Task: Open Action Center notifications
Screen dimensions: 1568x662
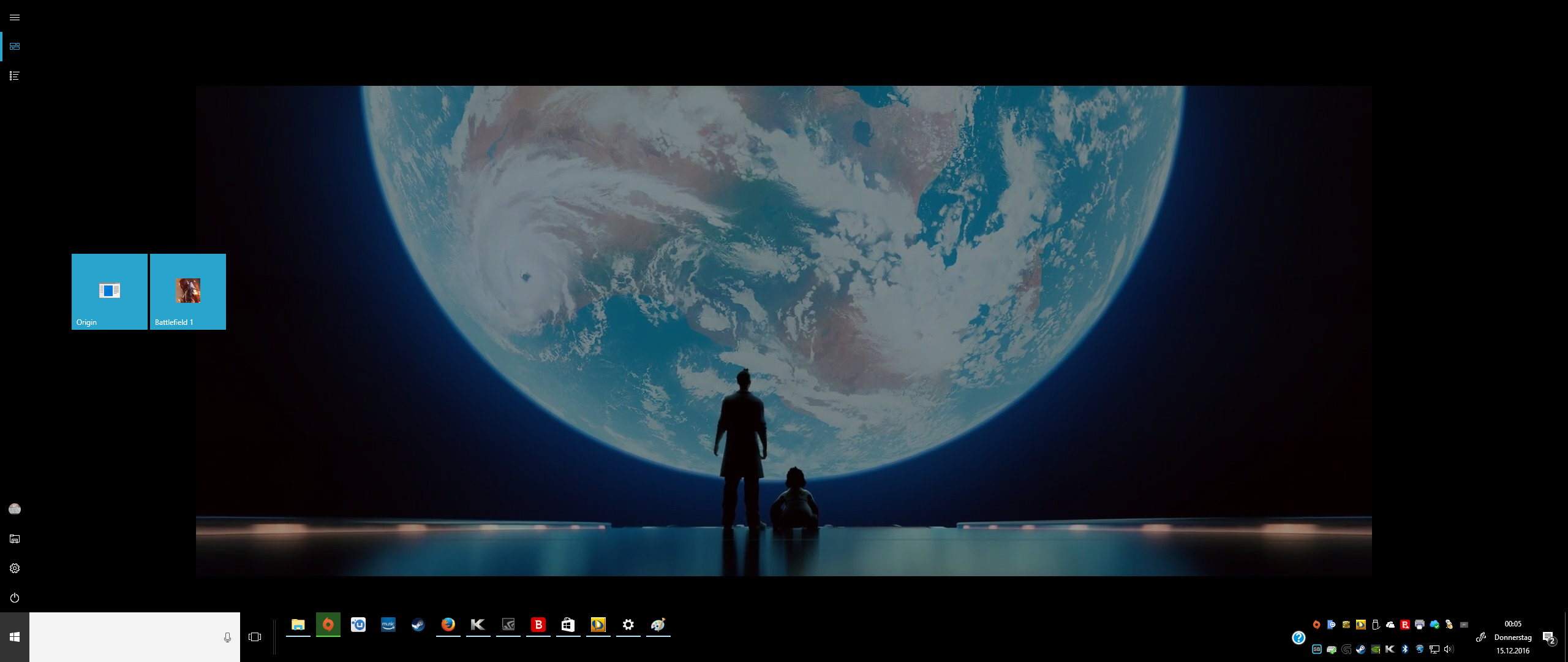Action: (1549, 638)
